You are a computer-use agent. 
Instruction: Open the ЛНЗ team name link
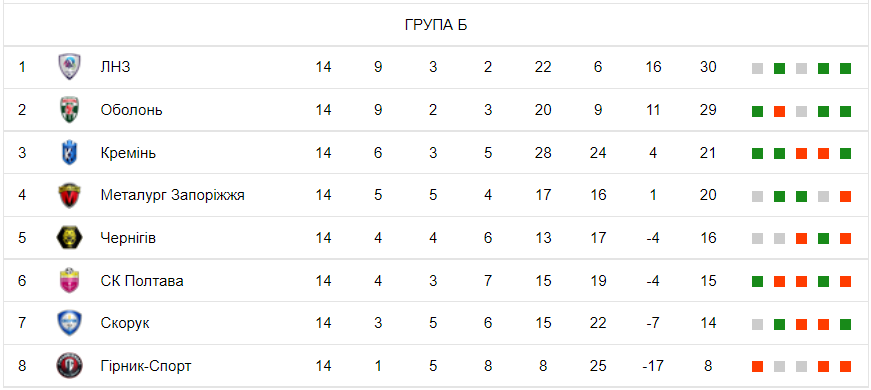point(115,67)
